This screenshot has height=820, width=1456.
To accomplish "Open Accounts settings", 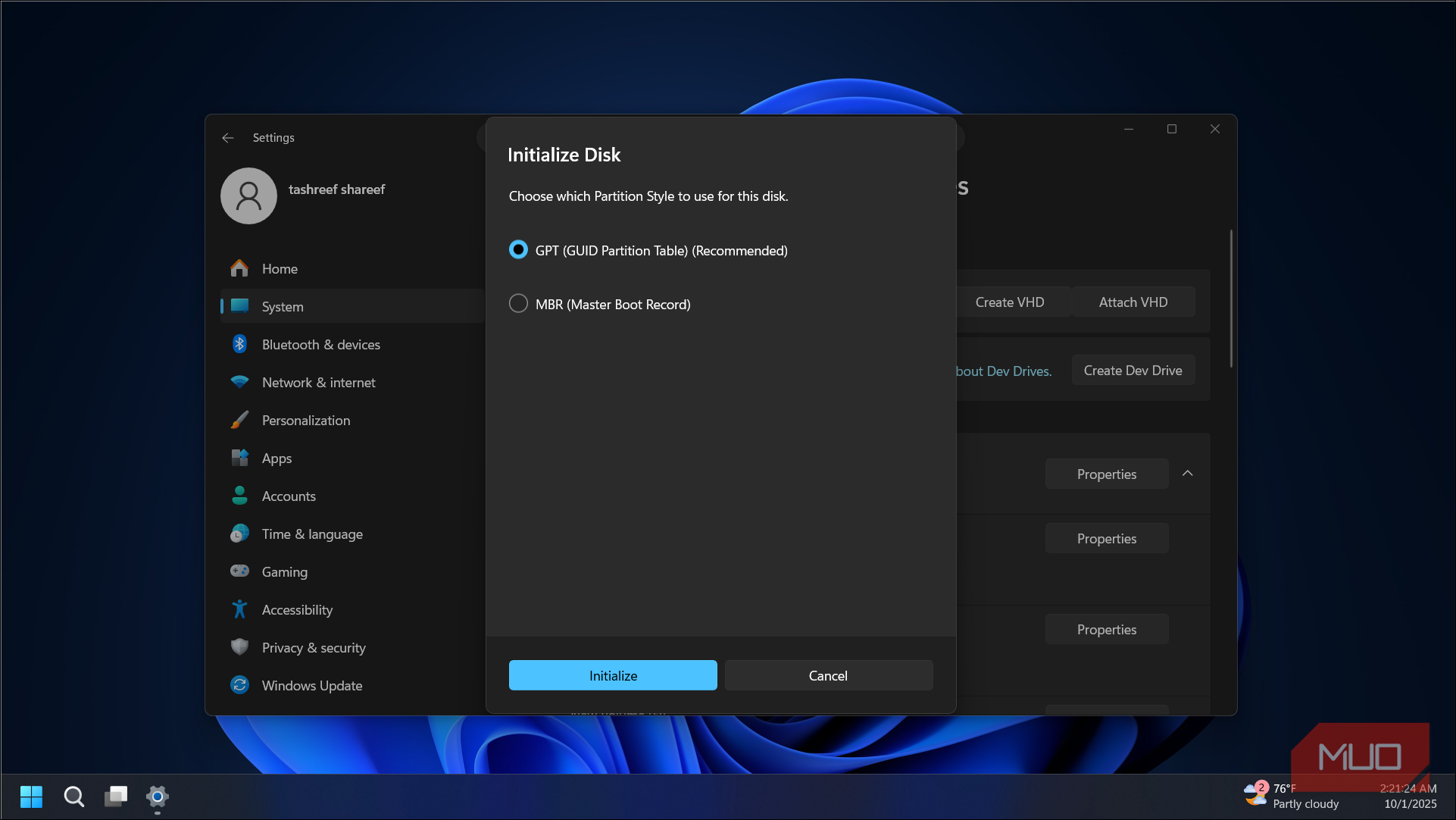I will coord(352,496).
